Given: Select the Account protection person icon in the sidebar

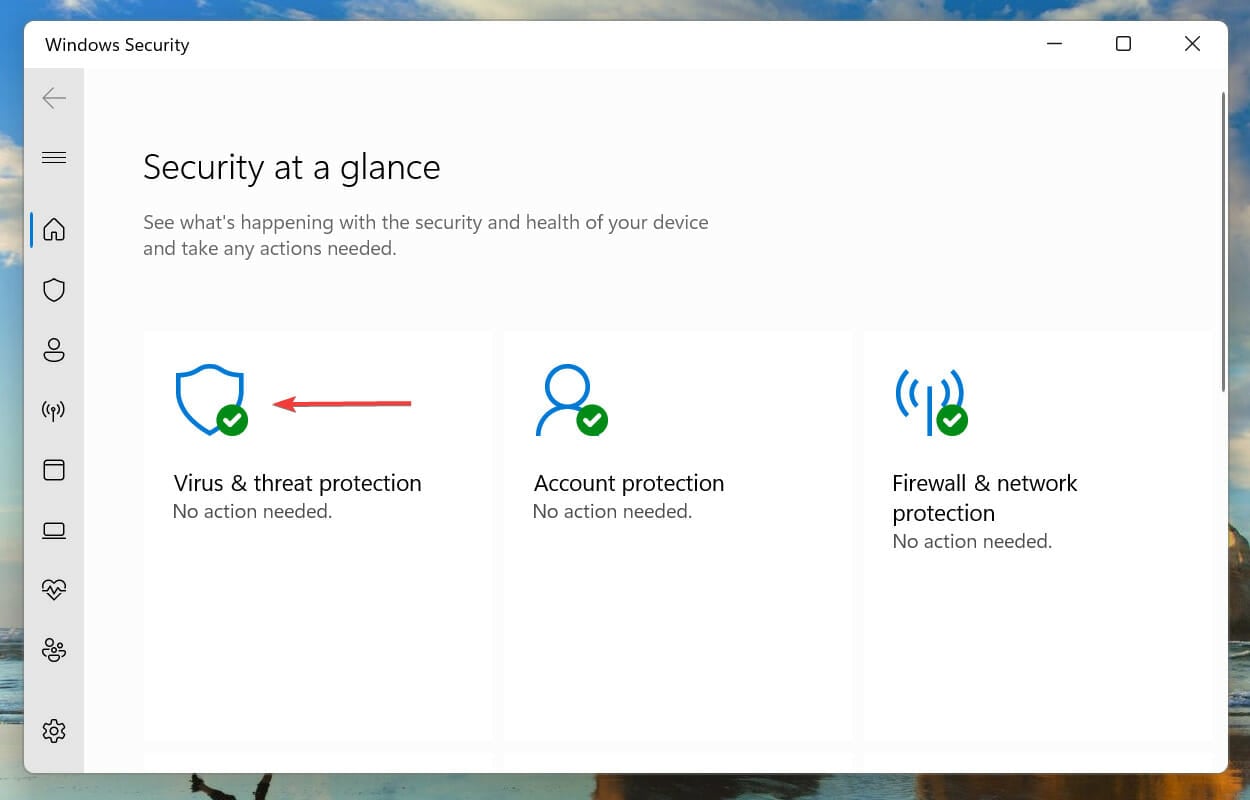Looking at the screenshot, I should tap(54, 350).
